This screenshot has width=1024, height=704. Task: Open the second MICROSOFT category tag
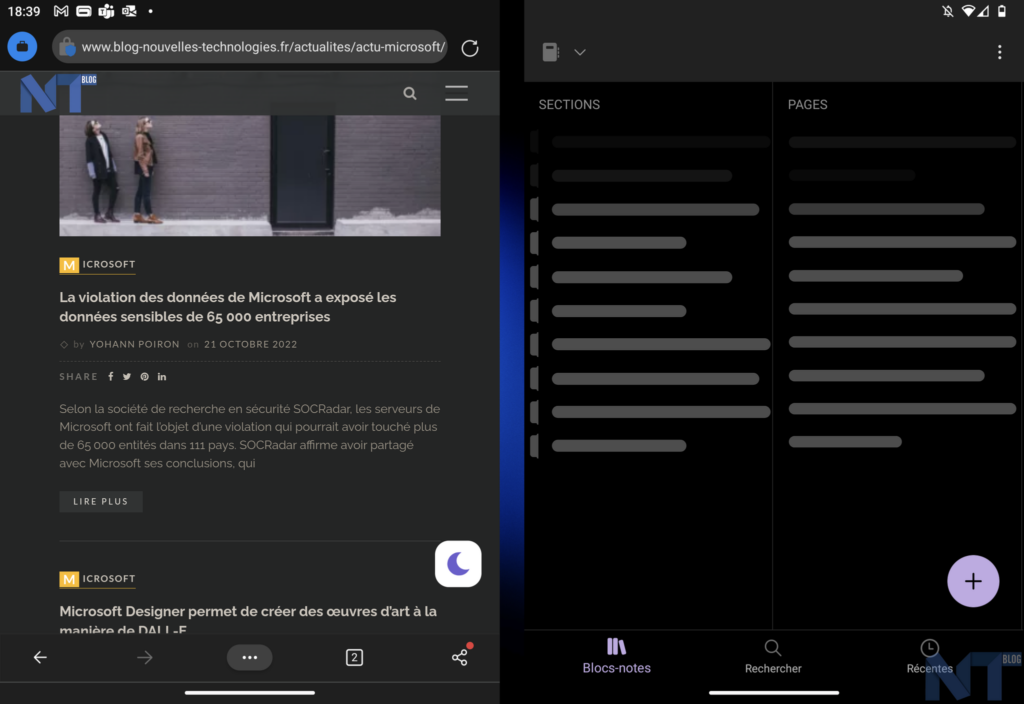click(x=97, y=579)
